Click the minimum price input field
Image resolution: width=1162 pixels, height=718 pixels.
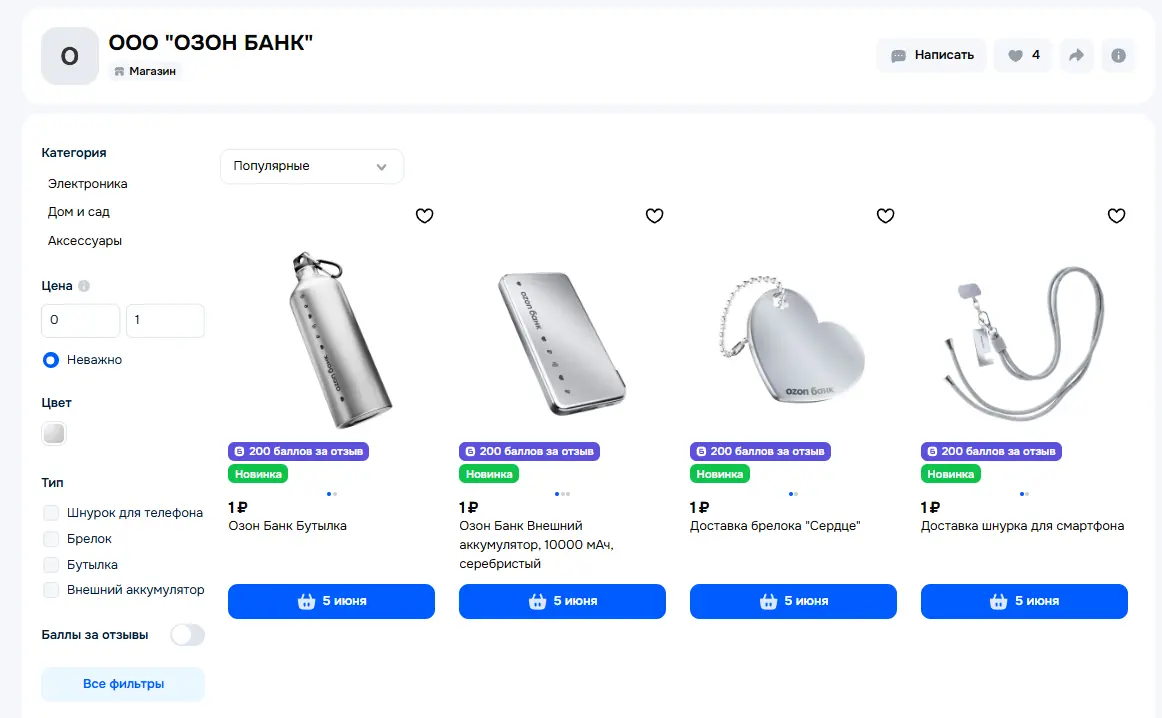[81, 320]
